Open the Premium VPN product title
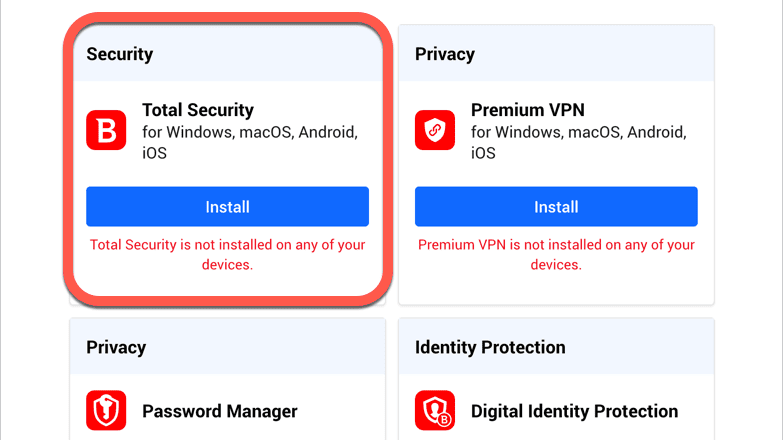 click(x=527, y=110)
